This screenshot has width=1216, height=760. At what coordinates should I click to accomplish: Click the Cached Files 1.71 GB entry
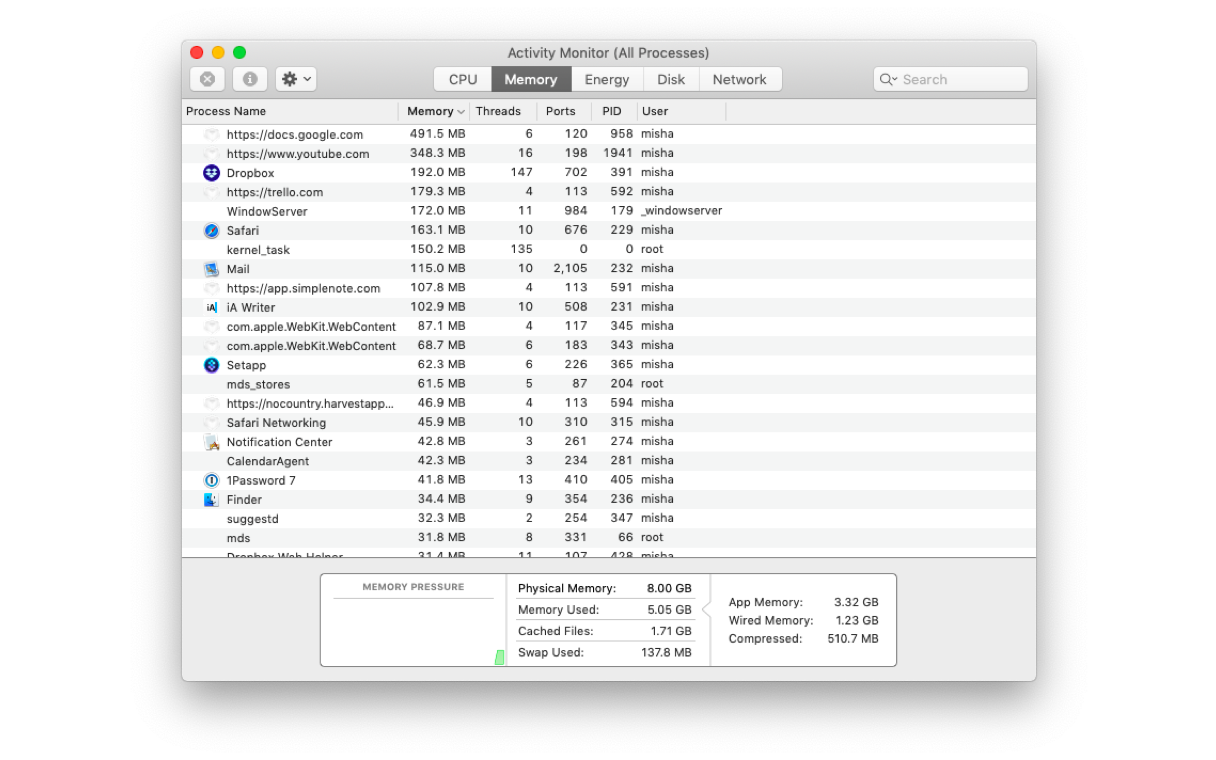coord(604,631)
